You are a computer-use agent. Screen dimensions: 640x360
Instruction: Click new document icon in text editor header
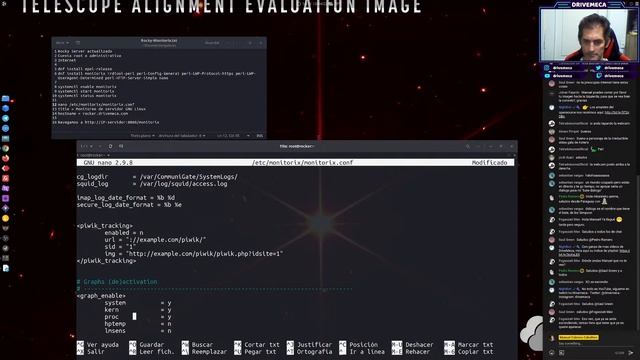(78, 42)
